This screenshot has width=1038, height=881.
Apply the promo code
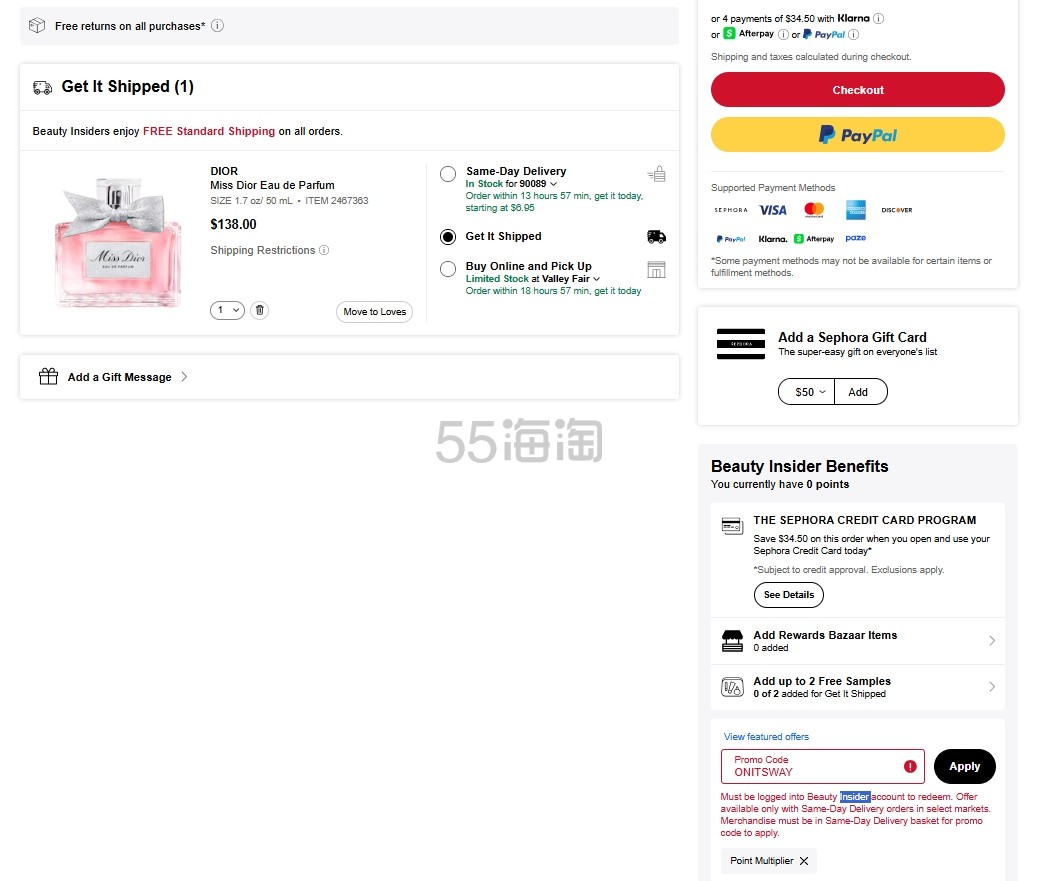tap(965, 766)
